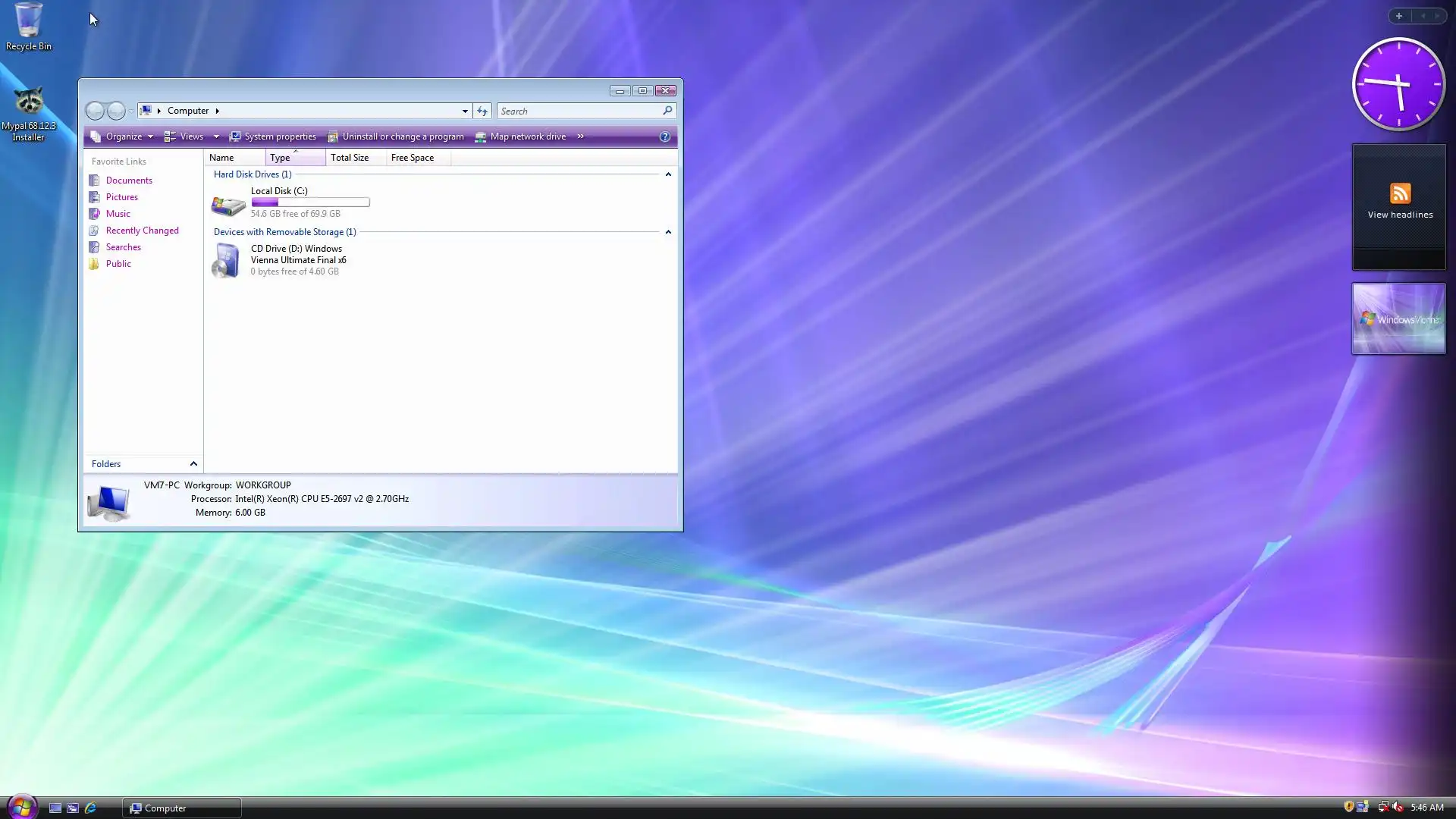Screen dimensions: 1456x819
Task: Open the Organize dropdown menu
Action: 124,136
